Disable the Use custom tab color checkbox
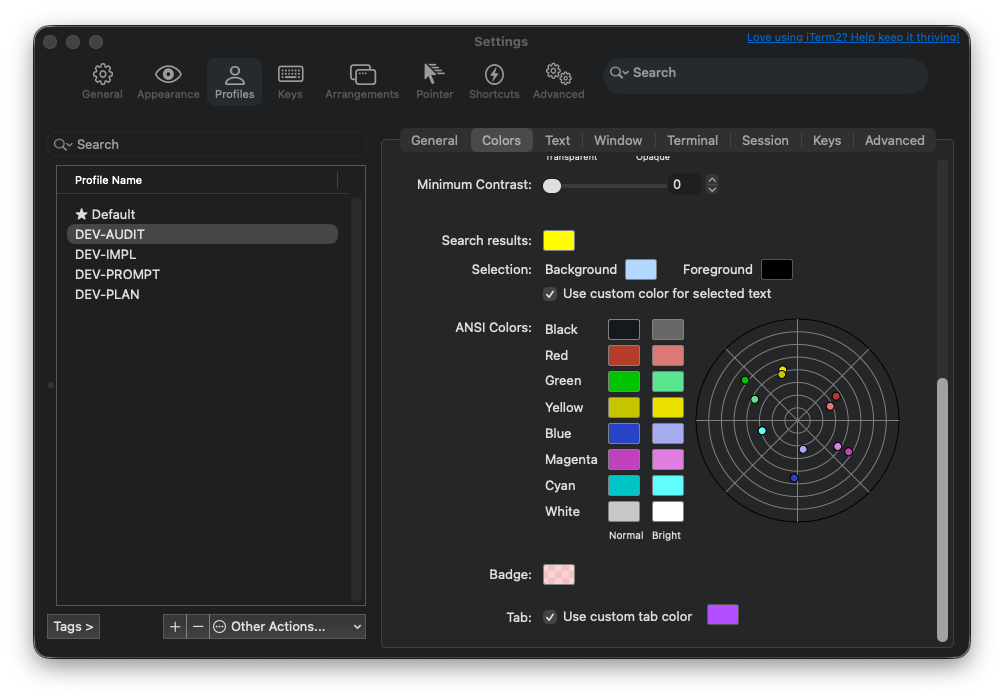This screenshot has width=1004, height=700. point(550,616)
